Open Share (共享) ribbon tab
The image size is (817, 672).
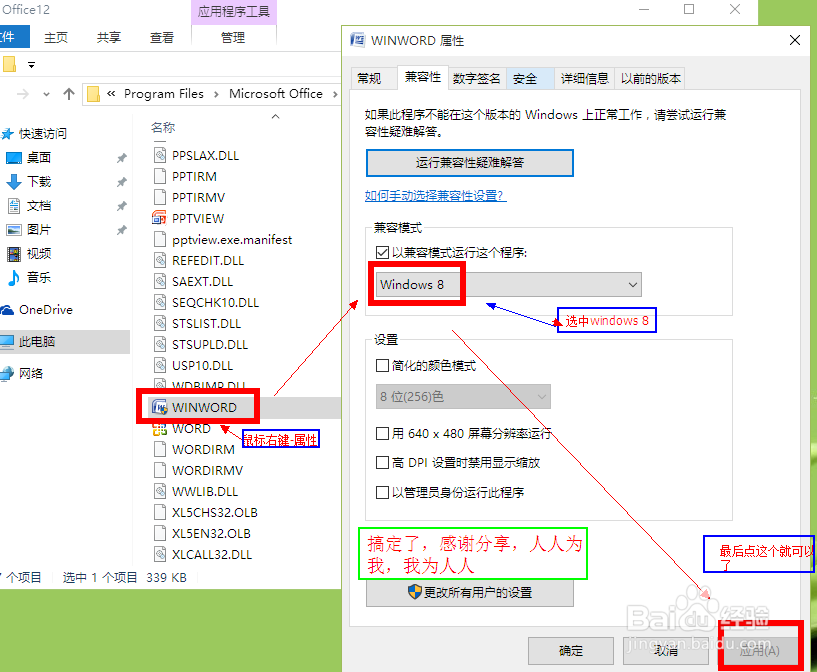[108, 38]
